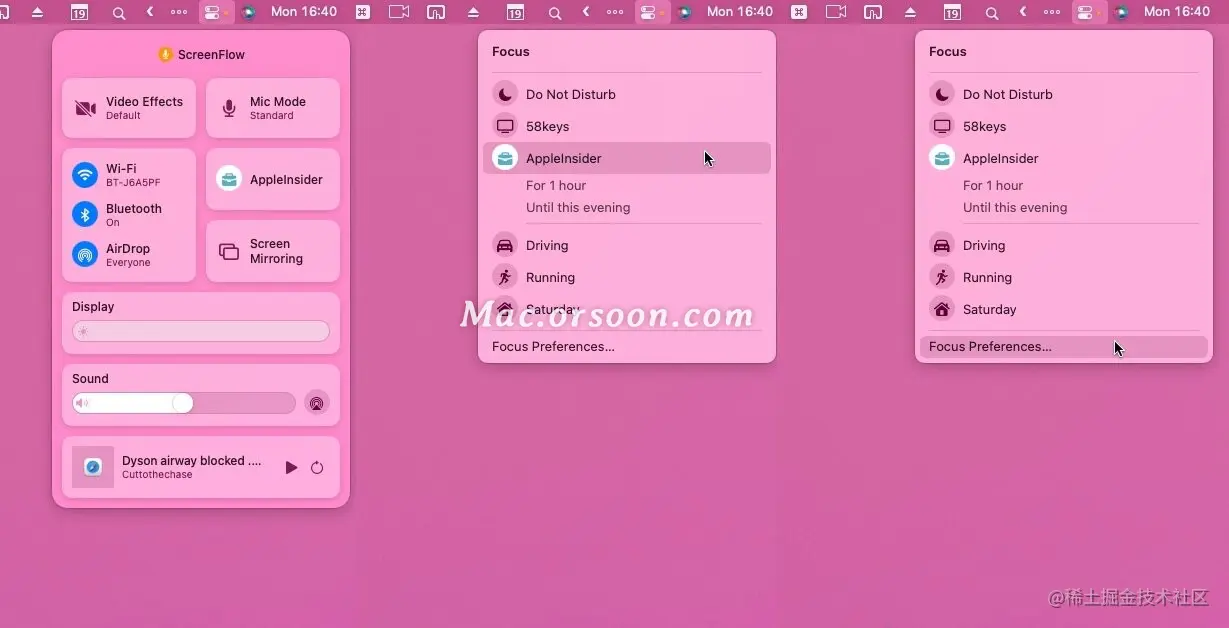Click the Safari thumbnail in the media tile
Screen dimensions: 1229x628
coord(93,467)
